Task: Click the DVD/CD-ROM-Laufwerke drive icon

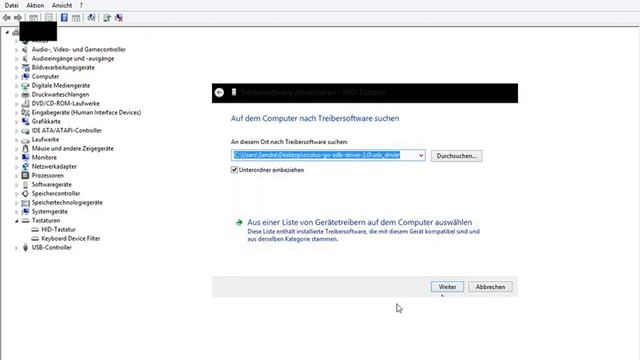Action: pos(25,103)
